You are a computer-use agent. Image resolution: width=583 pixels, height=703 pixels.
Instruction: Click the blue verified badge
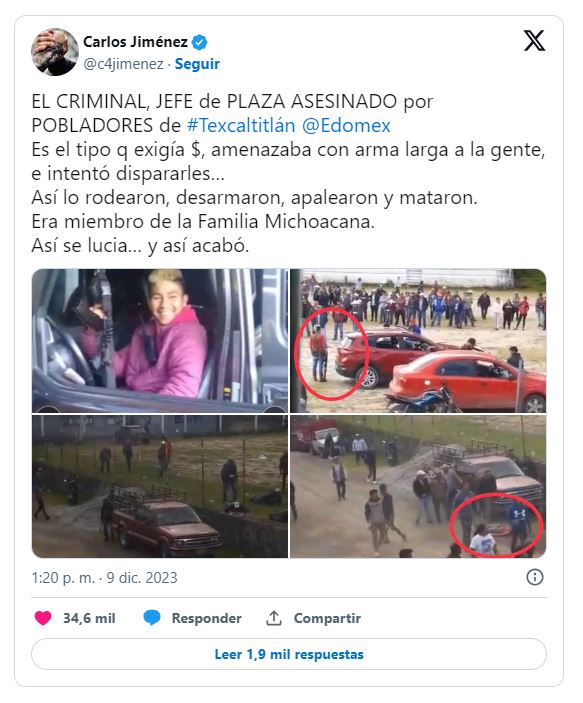pos(199,42)
